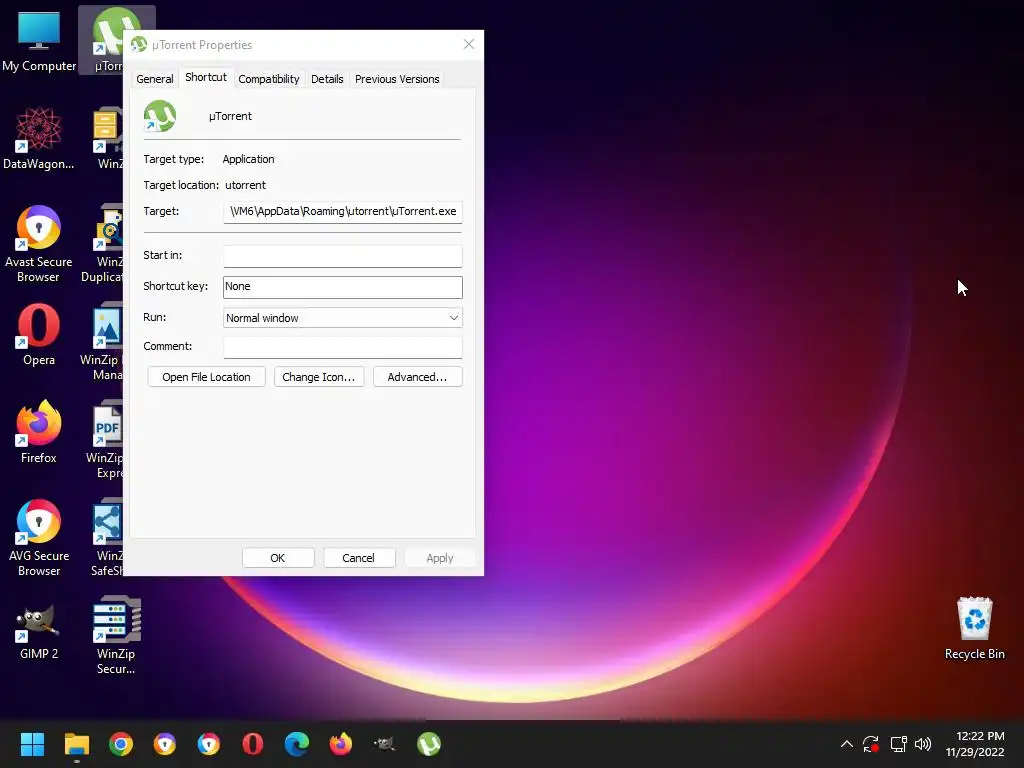This screenshot has width=1024, height=768.
Task: Open File Explorer from the taskbar
Action: (76, 744)
